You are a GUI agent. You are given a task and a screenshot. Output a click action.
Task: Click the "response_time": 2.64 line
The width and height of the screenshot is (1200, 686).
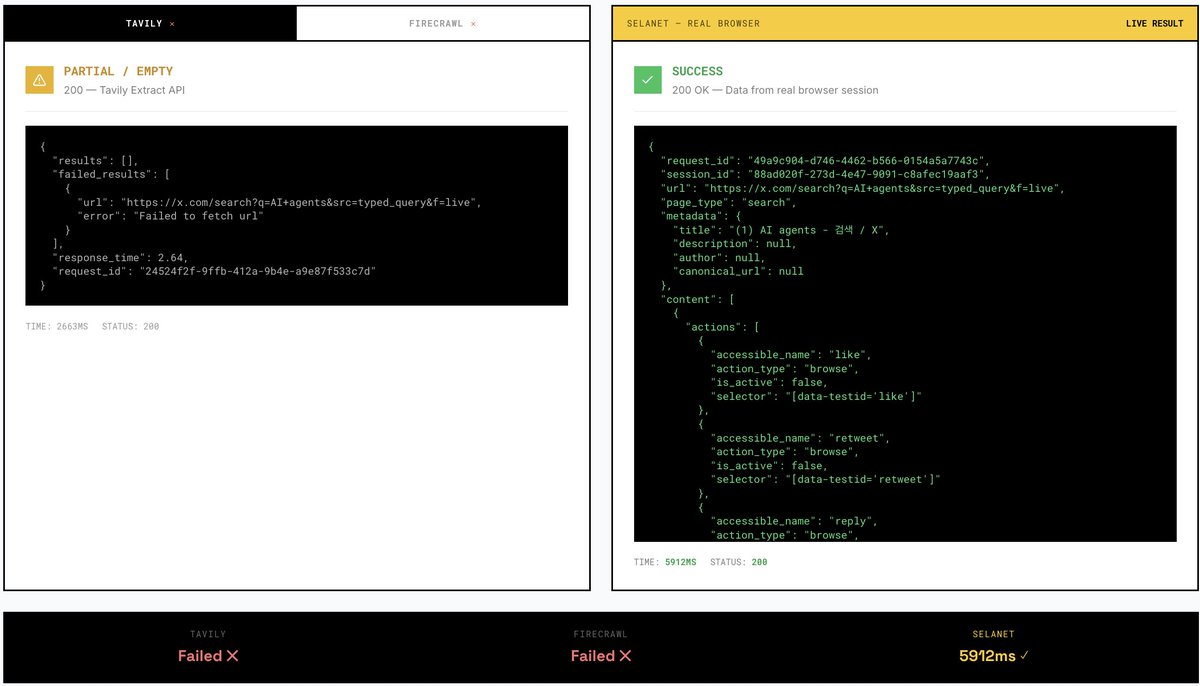[120, 258]
